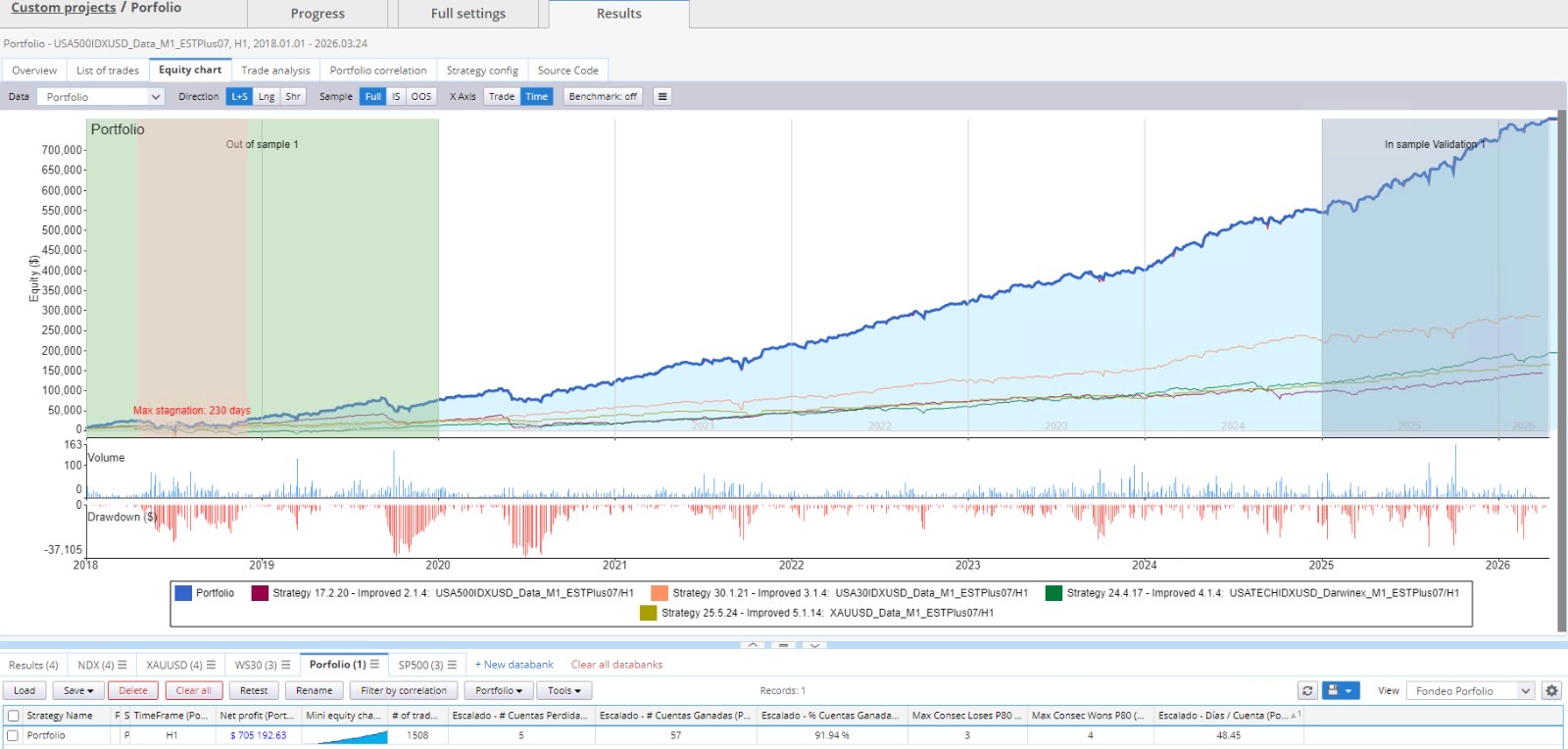Viewport: 1568px width, 749px height.
Task: Open the Data Portfolio dropdown
Action: 100,96
